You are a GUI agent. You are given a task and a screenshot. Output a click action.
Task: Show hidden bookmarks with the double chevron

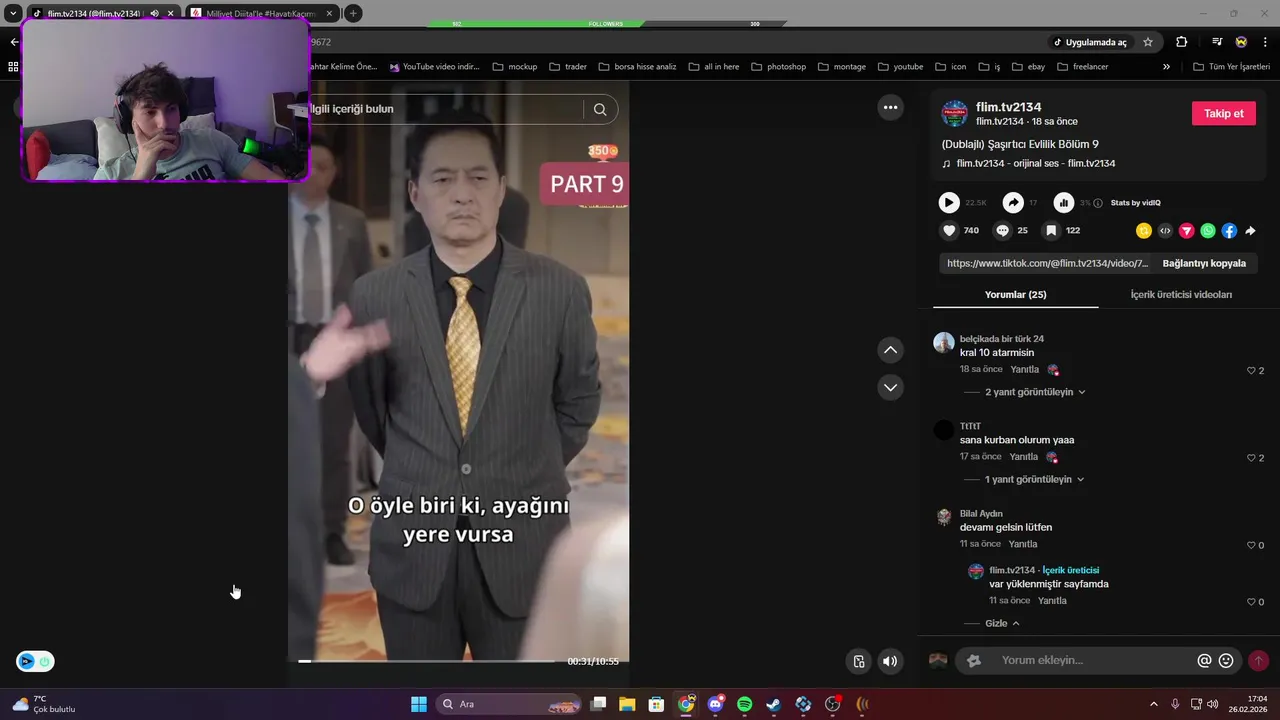click(x=1166, y=67)
